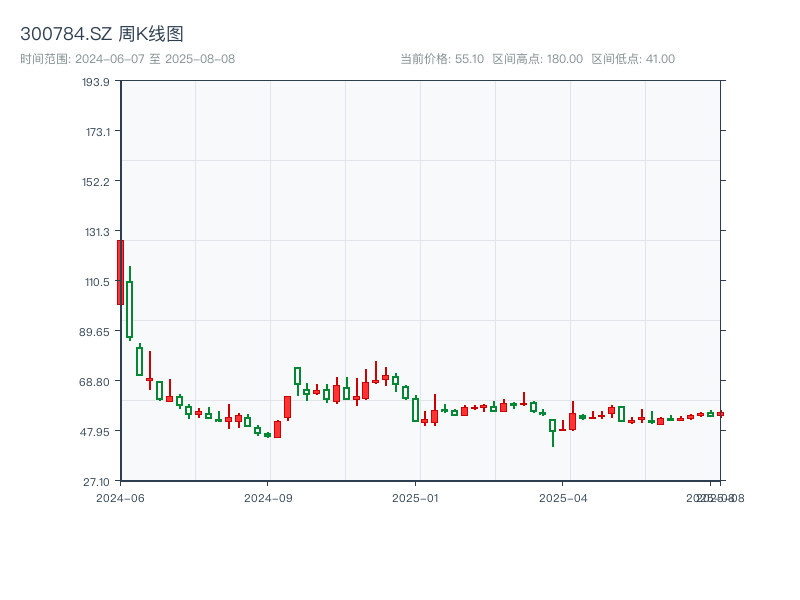Screen dimensions: 800x600
Task: Click y-axis label 110.5
Action: tap(97, 282)
